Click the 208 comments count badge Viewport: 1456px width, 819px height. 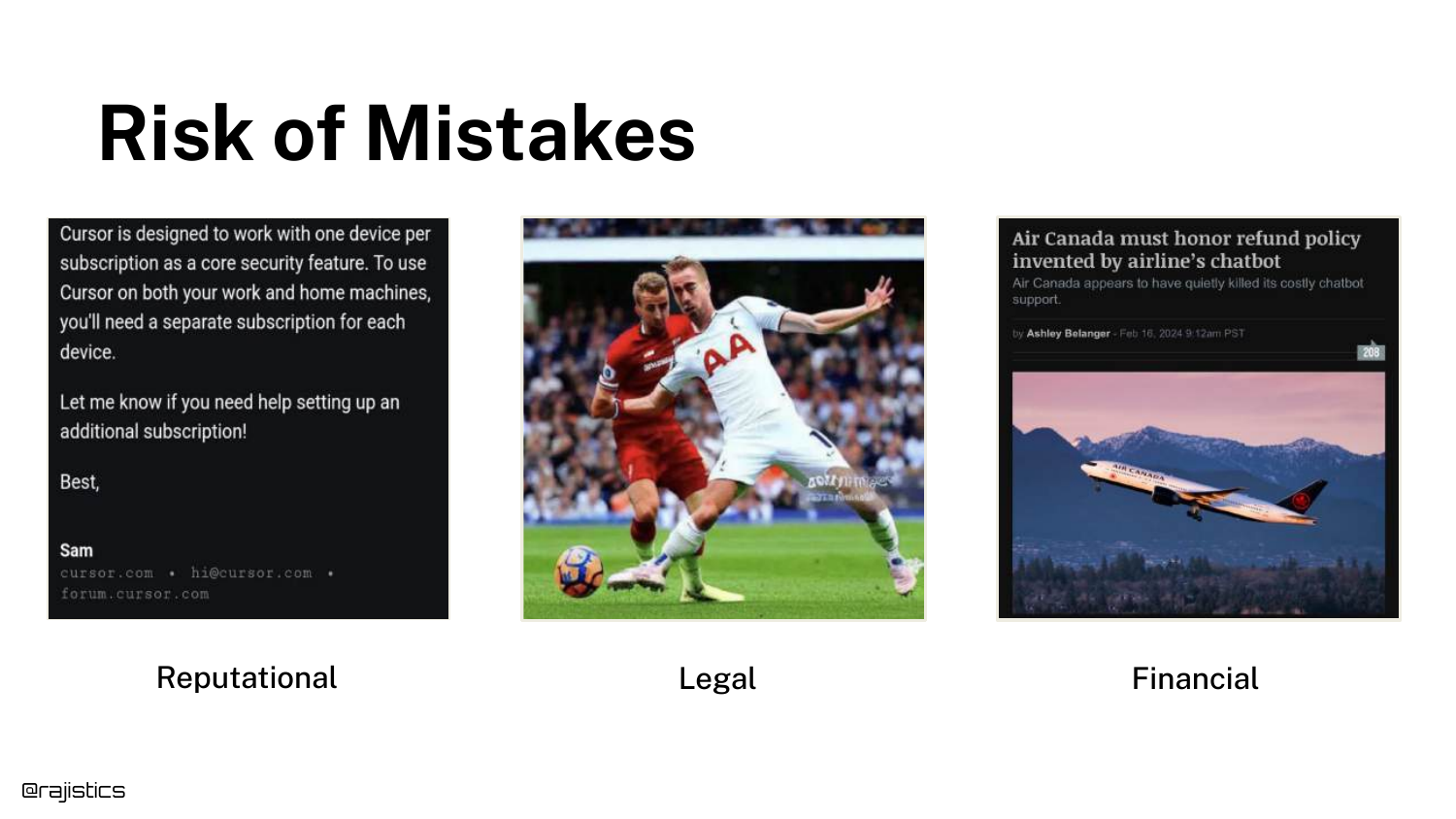coord(1371,351)
